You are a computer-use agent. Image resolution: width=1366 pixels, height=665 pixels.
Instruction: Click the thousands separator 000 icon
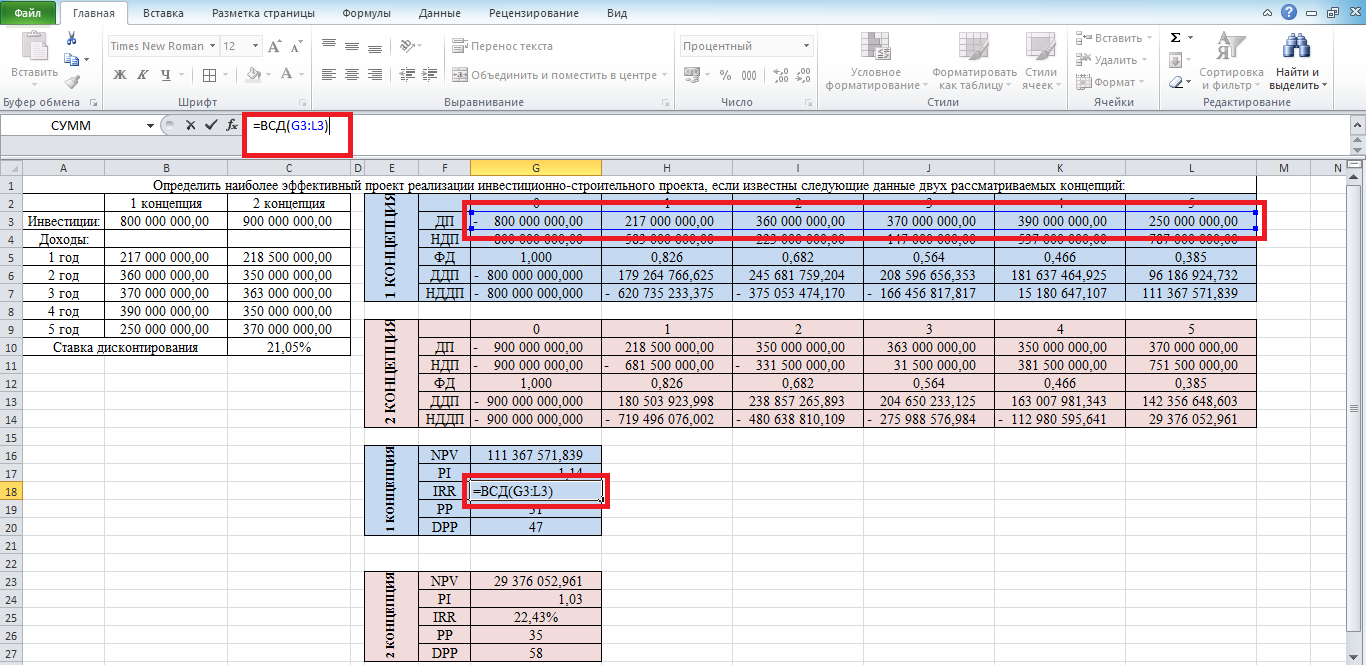[748, 75]
